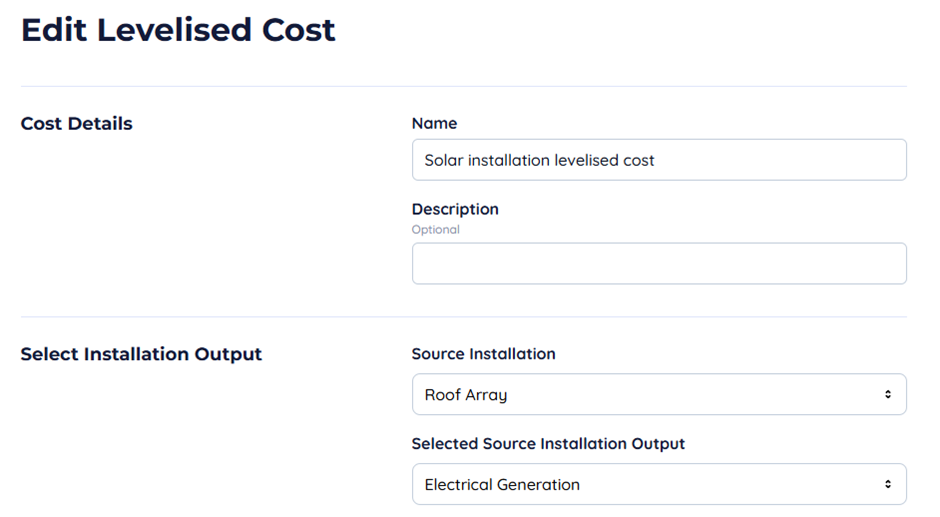Click the empty Description text box
The height and width of the screenshot is (517, 940).
point(659,264)
